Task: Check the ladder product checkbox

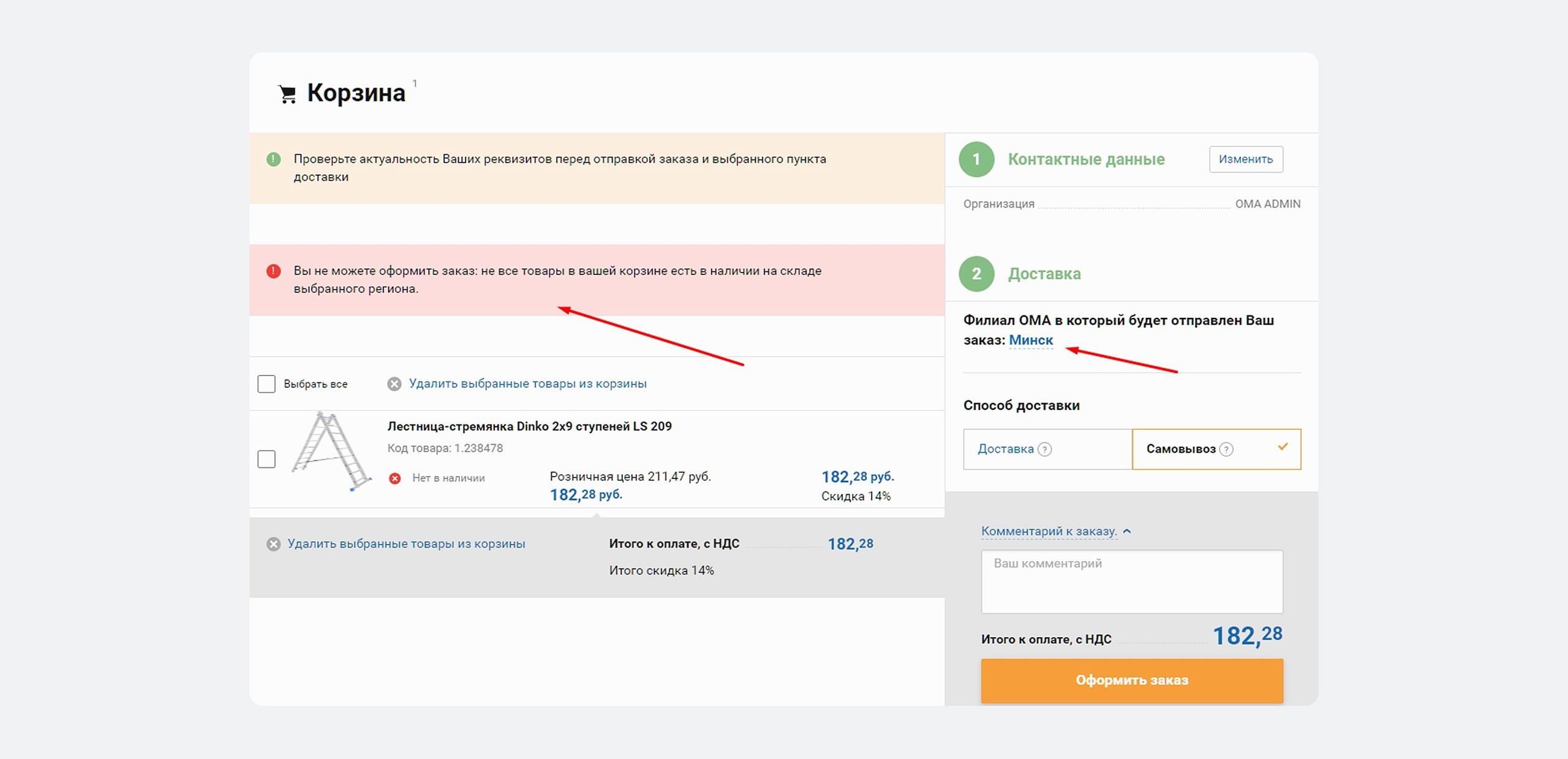Action: coord(266,459)
